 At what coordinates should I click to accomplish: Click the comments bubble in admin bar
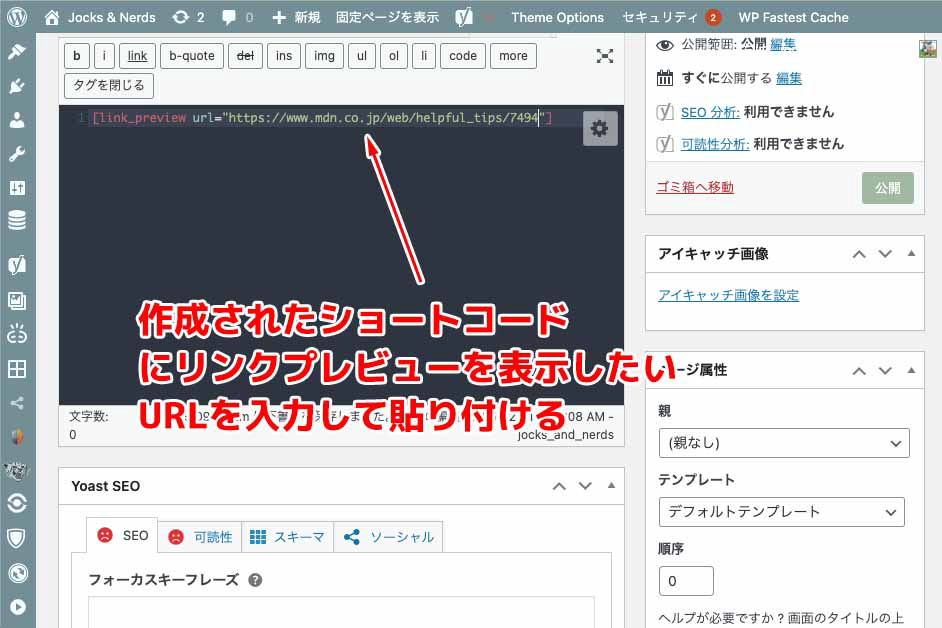(x=236, y=17)
